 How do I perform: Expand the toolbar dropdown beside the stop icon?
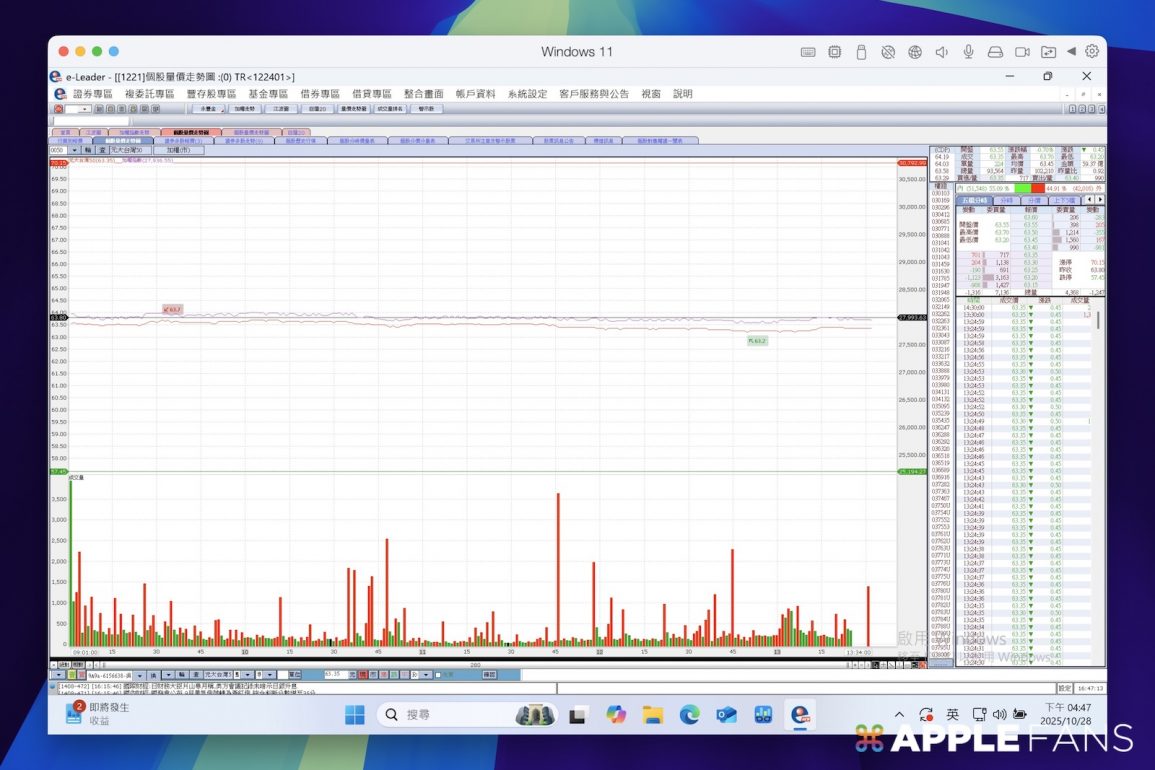(x=79, y=109)
